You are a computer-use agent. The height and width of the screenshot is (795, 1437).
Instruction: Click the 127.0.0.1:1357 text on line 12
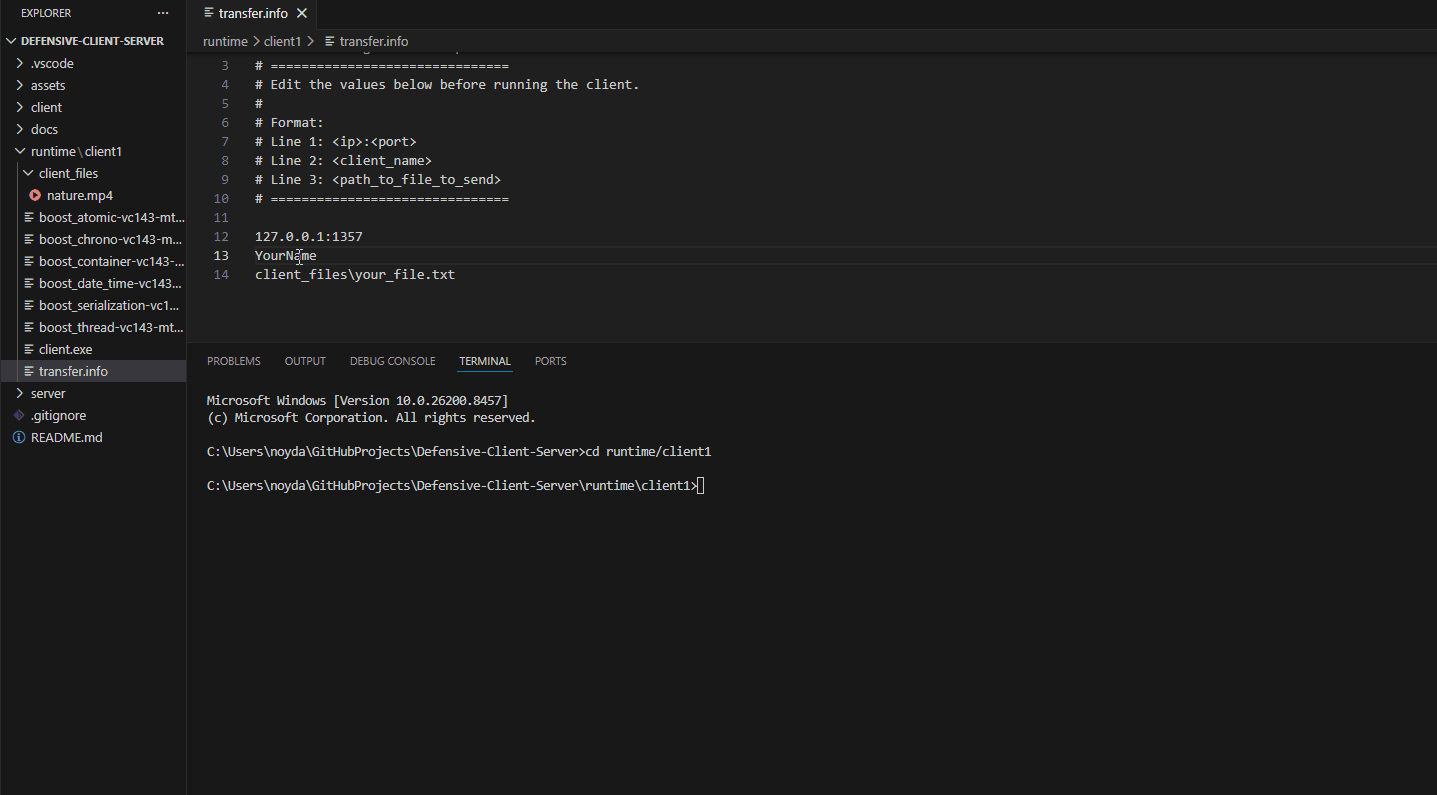coord(309,237)
